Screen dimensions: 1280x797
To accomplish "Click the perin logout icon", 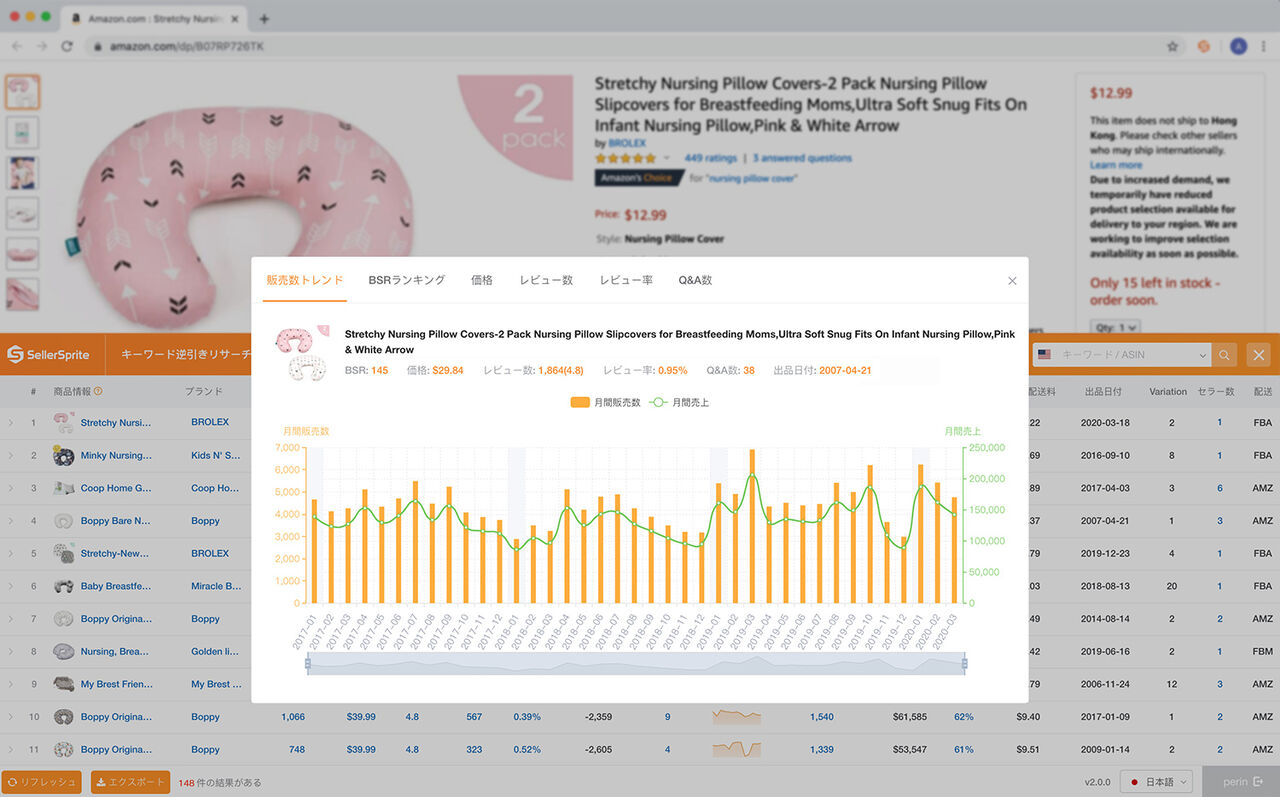I will (1258, 781).
